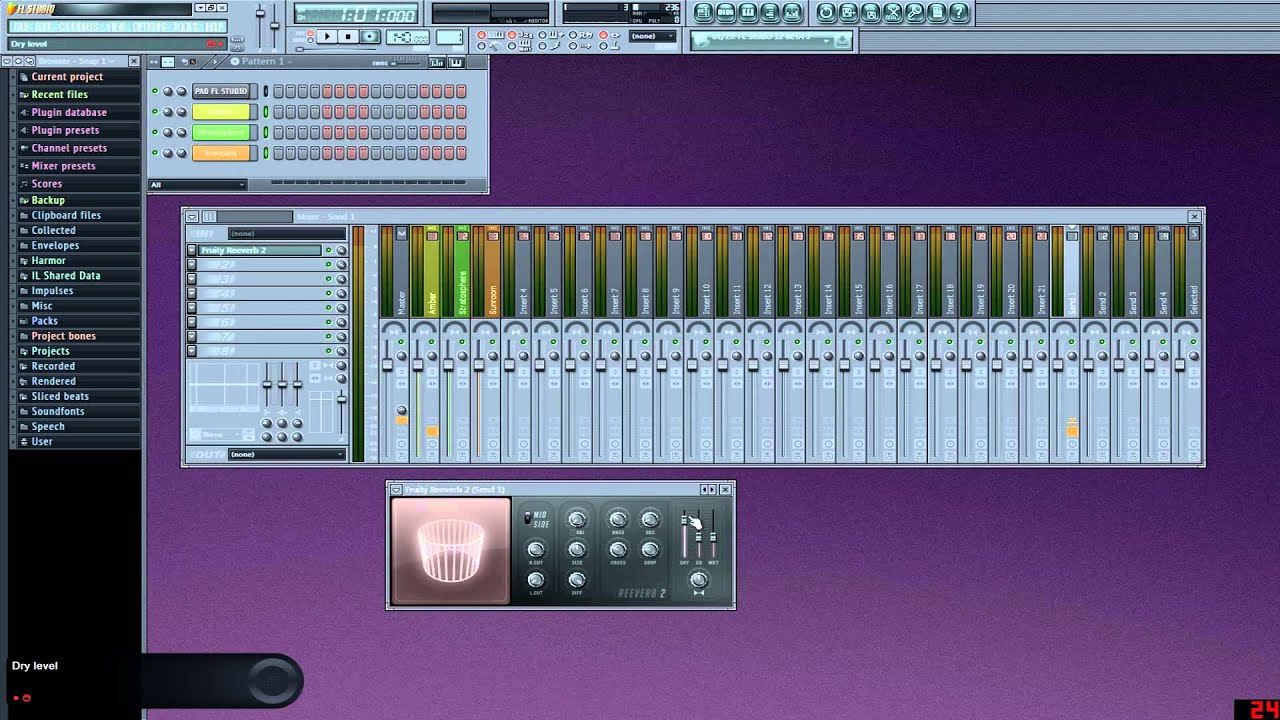The image size is (1280, 720).
Task: Open the mixer IN (none) dropdown
Action: (x=286, y=234)
